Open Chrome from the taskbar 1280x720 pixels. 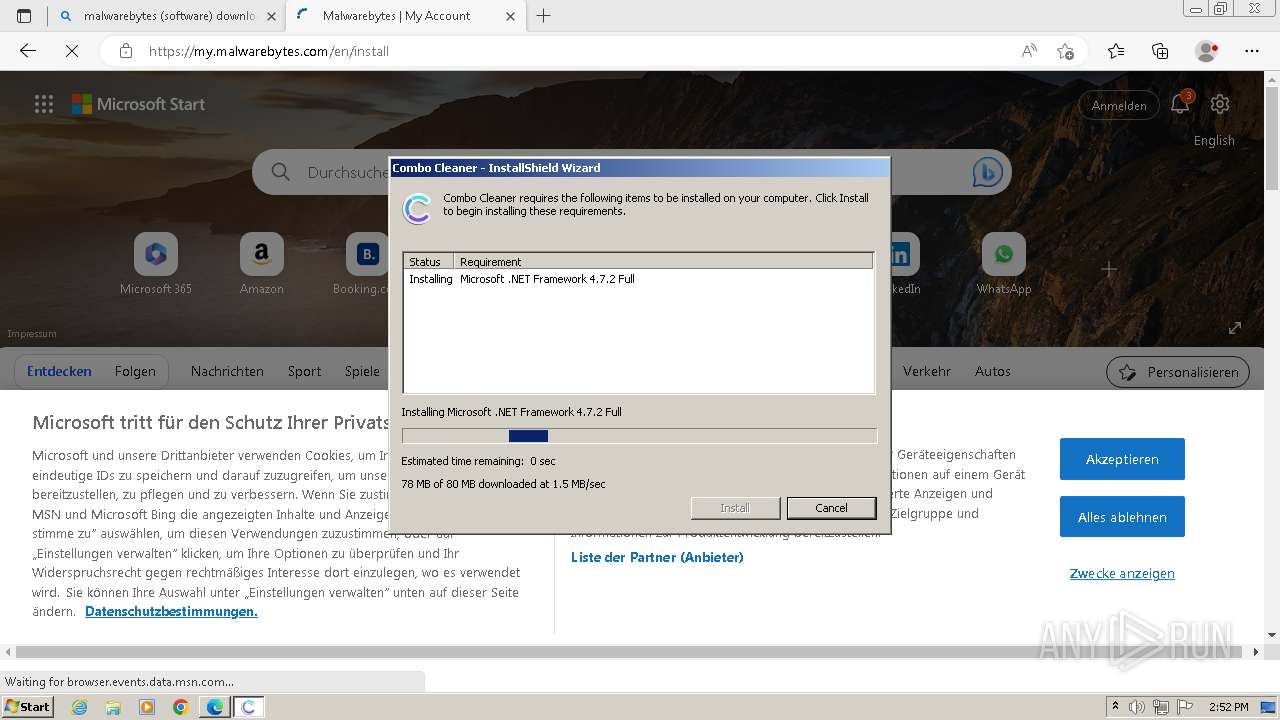(x=180, y=707)
